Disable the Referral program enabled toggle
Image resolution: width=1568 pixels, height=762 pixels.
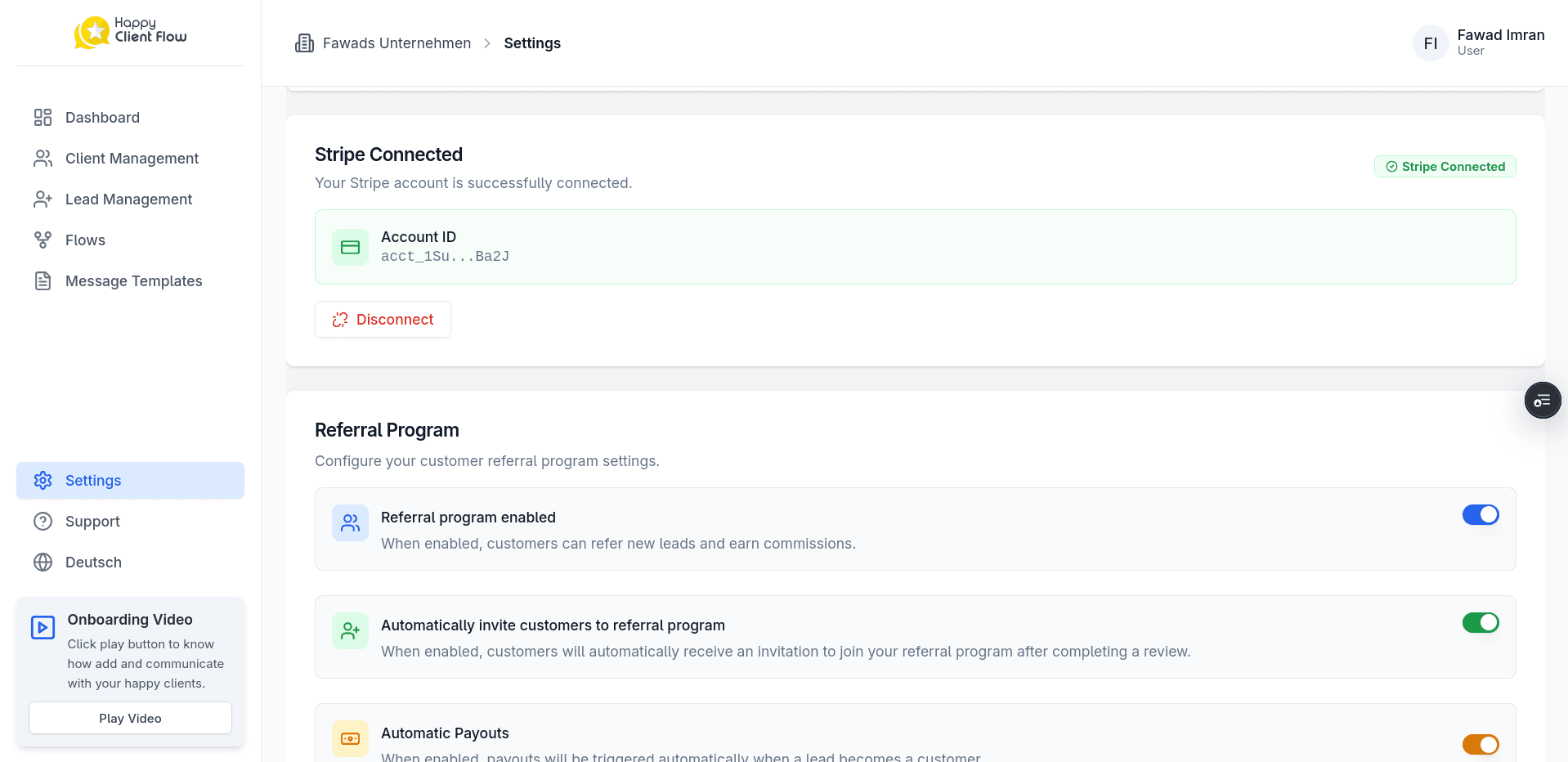pos(1481,515)
